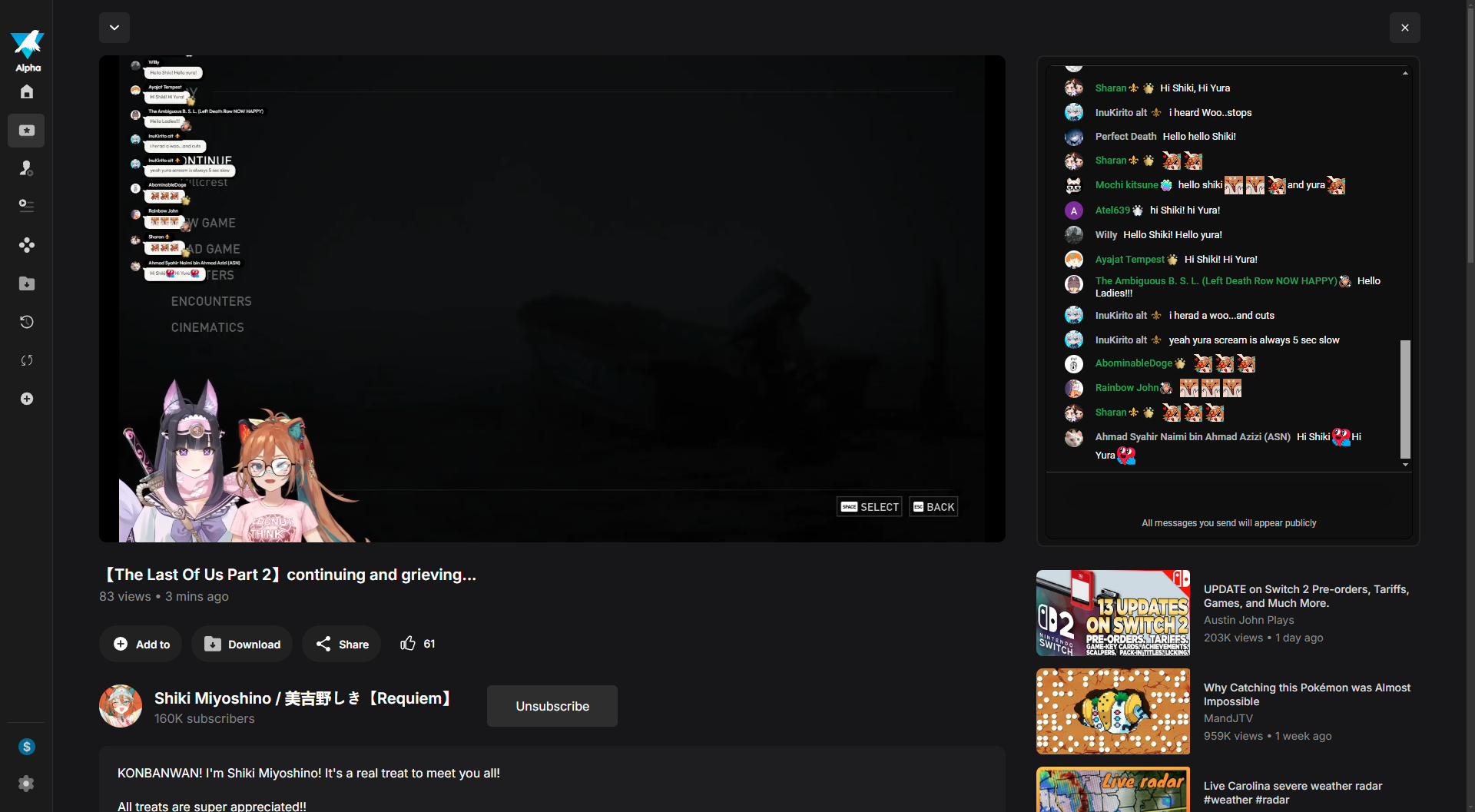1475x812 pixels.
Task: Click the 'Add to' button
Action: [141, 644]
